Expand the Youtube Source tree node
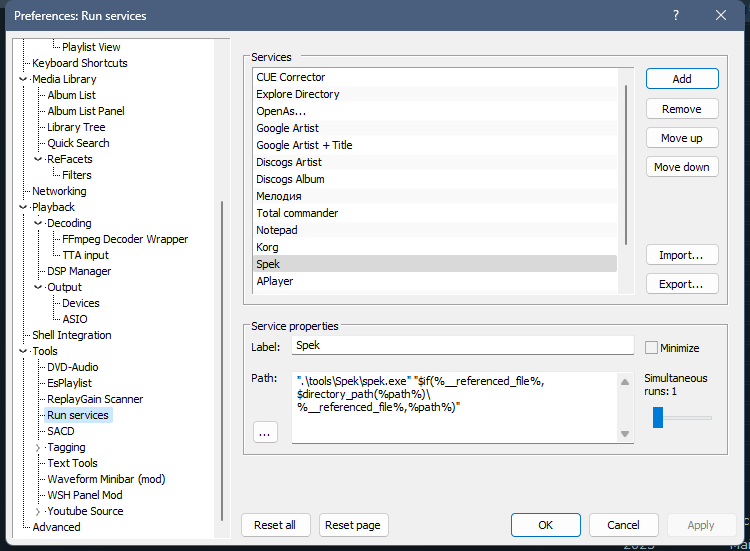This screenshot has width=750, height=551. pyautogui.click(x=39, y=511)
